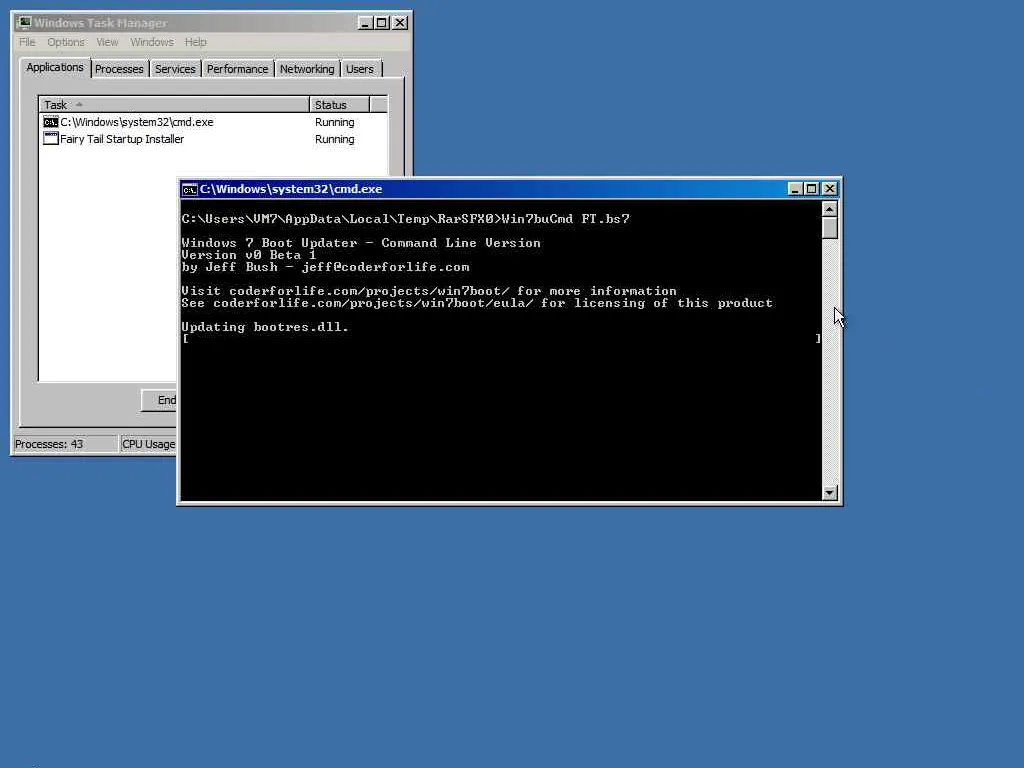Click jeff@coderforlife.com in the console
The width and height of the screenshot is (1024, 768).
click(x=385, y=267)
